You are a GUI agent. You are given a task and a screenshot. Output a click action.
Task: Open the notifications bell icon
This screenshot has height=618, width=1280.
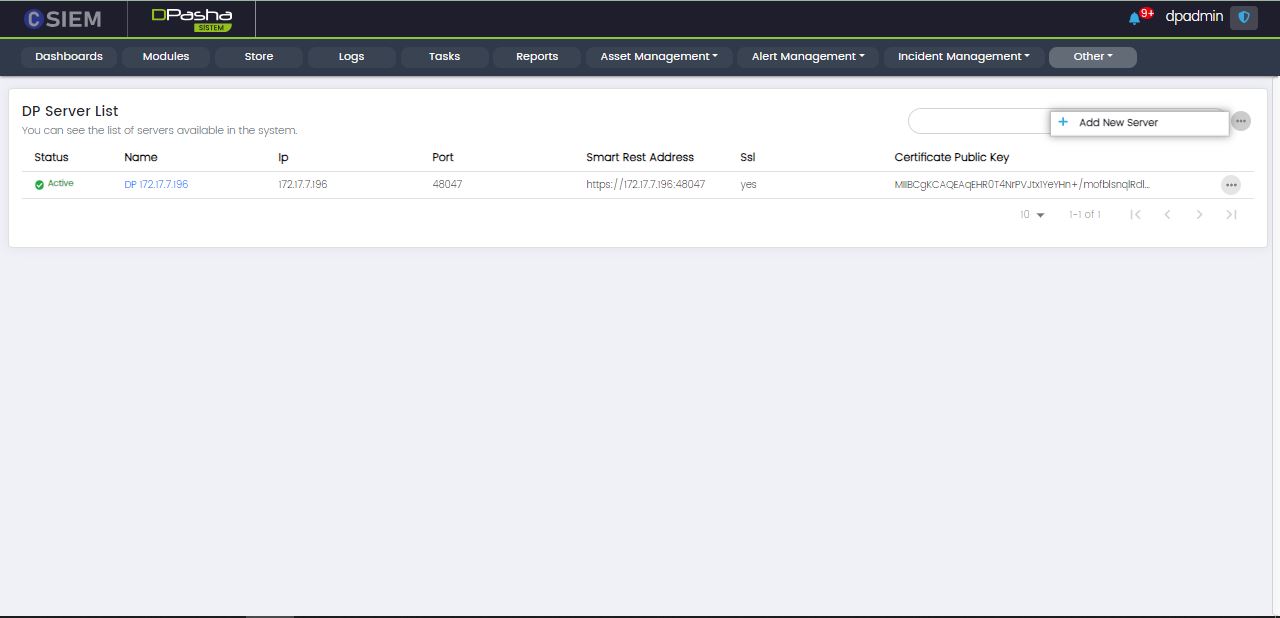click(1134, 18)
